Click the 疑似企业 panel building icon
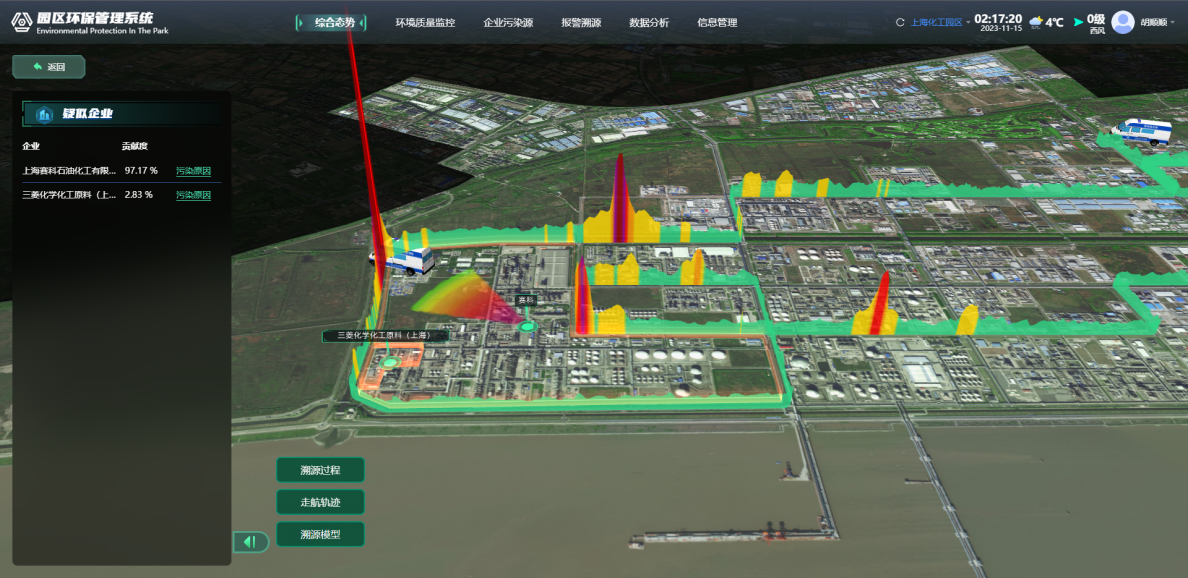Viewport: 1188px width, 578px height. pos(44,114)
